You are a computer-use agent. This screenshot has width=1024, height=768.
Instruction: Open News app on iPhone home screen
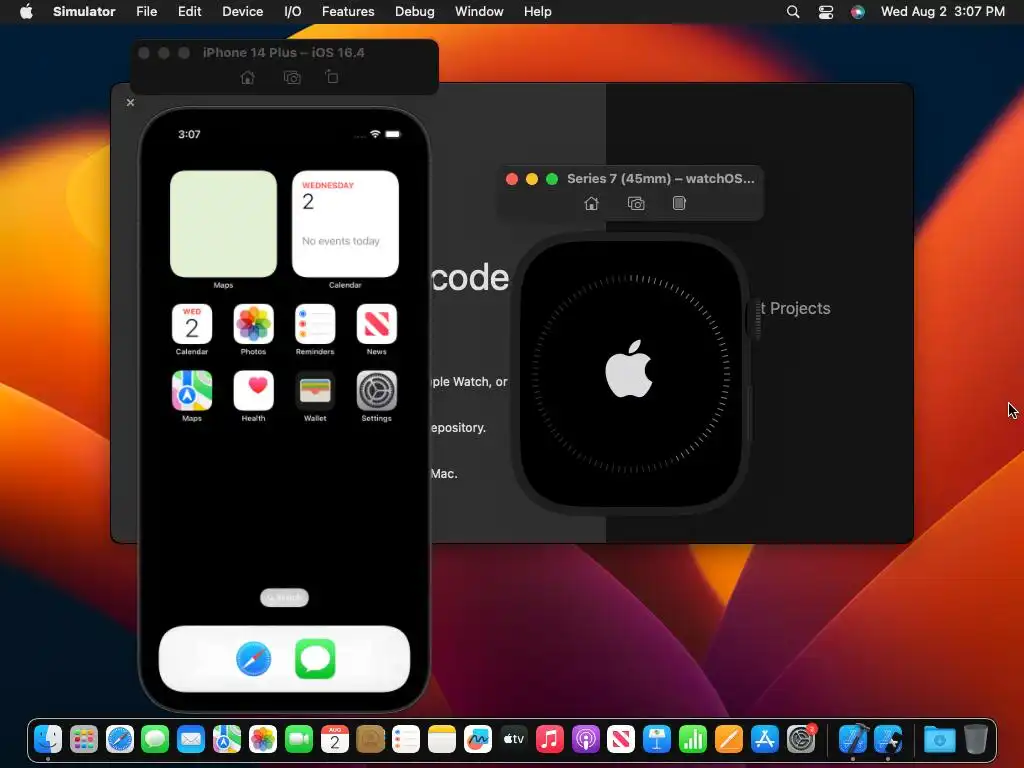376,324
